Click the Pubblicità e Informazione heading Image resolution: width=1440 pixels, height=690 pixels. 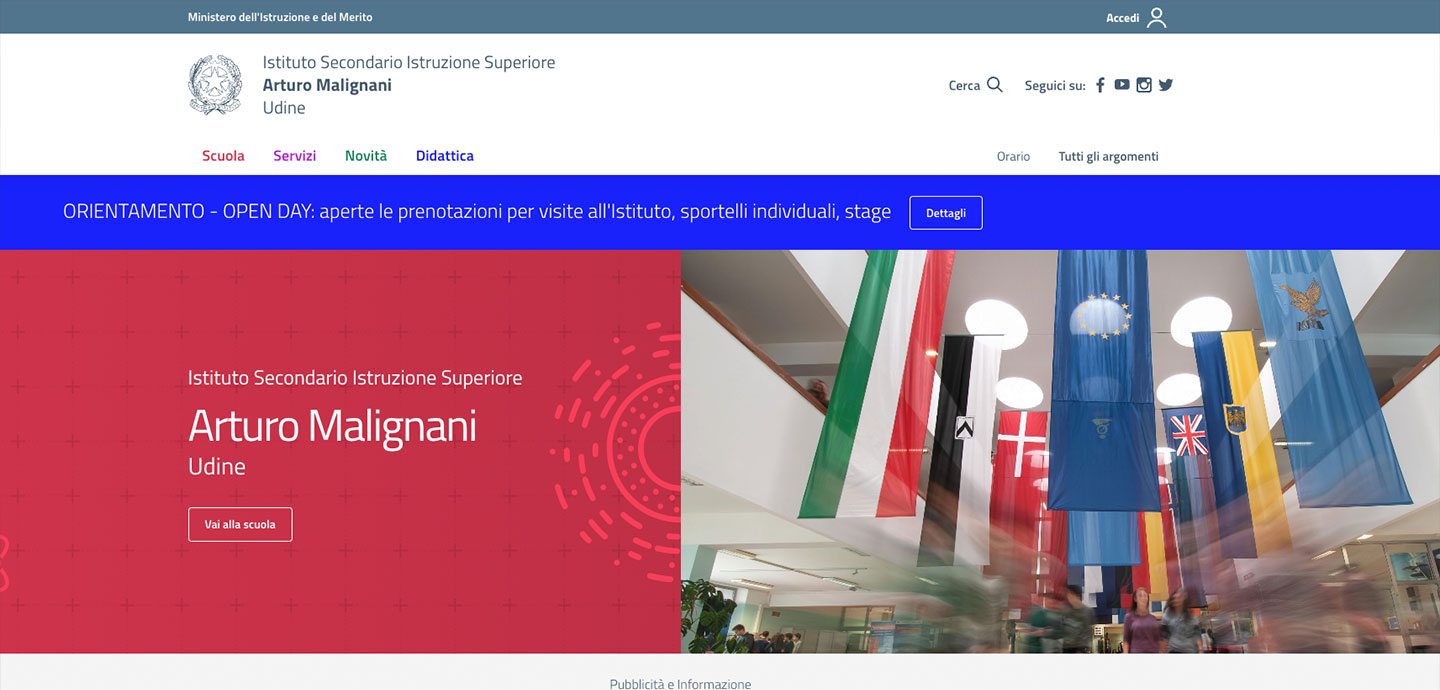680,684
